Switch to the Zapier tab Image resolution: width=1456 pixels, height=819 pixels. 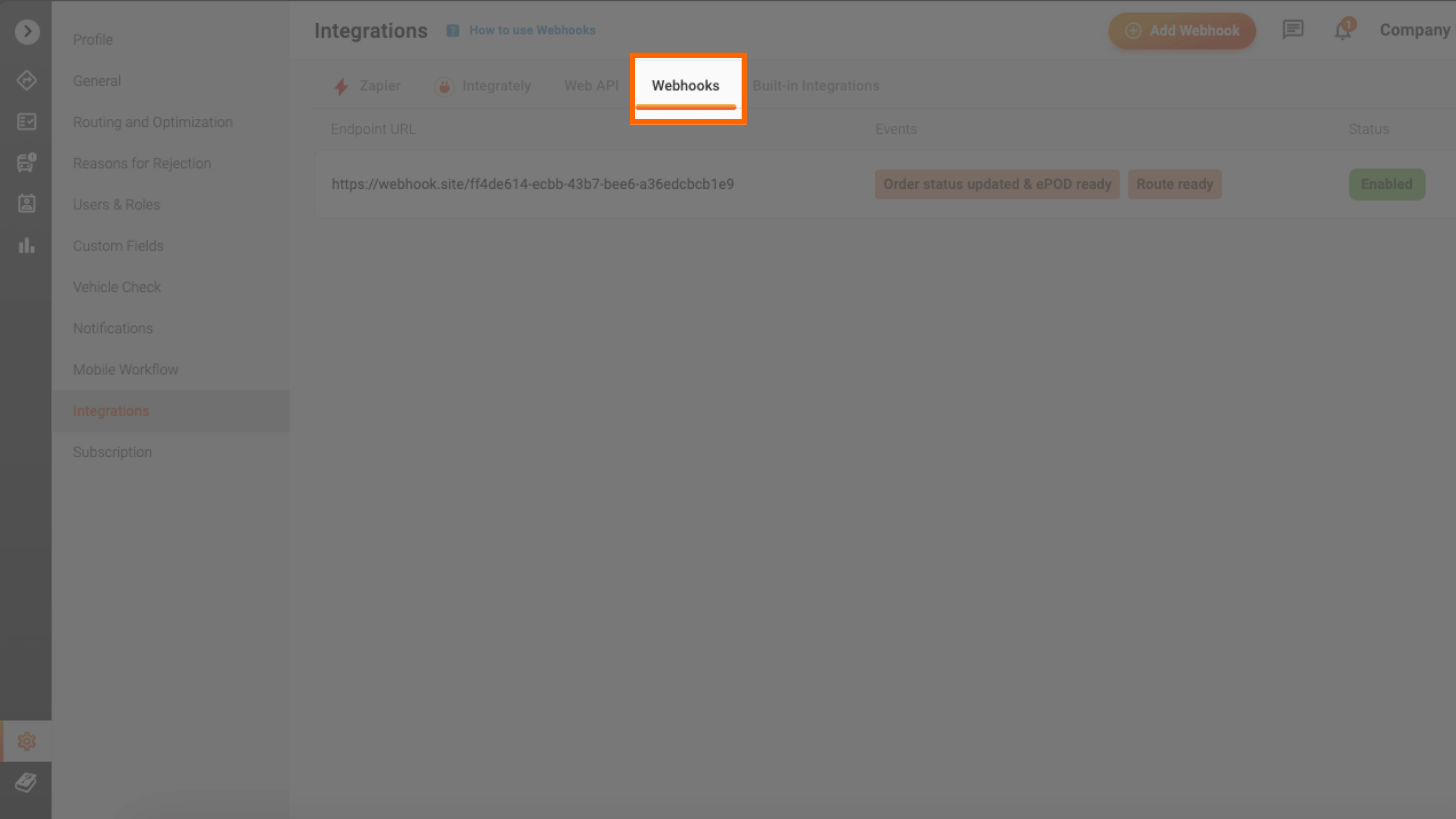(367, 86)
